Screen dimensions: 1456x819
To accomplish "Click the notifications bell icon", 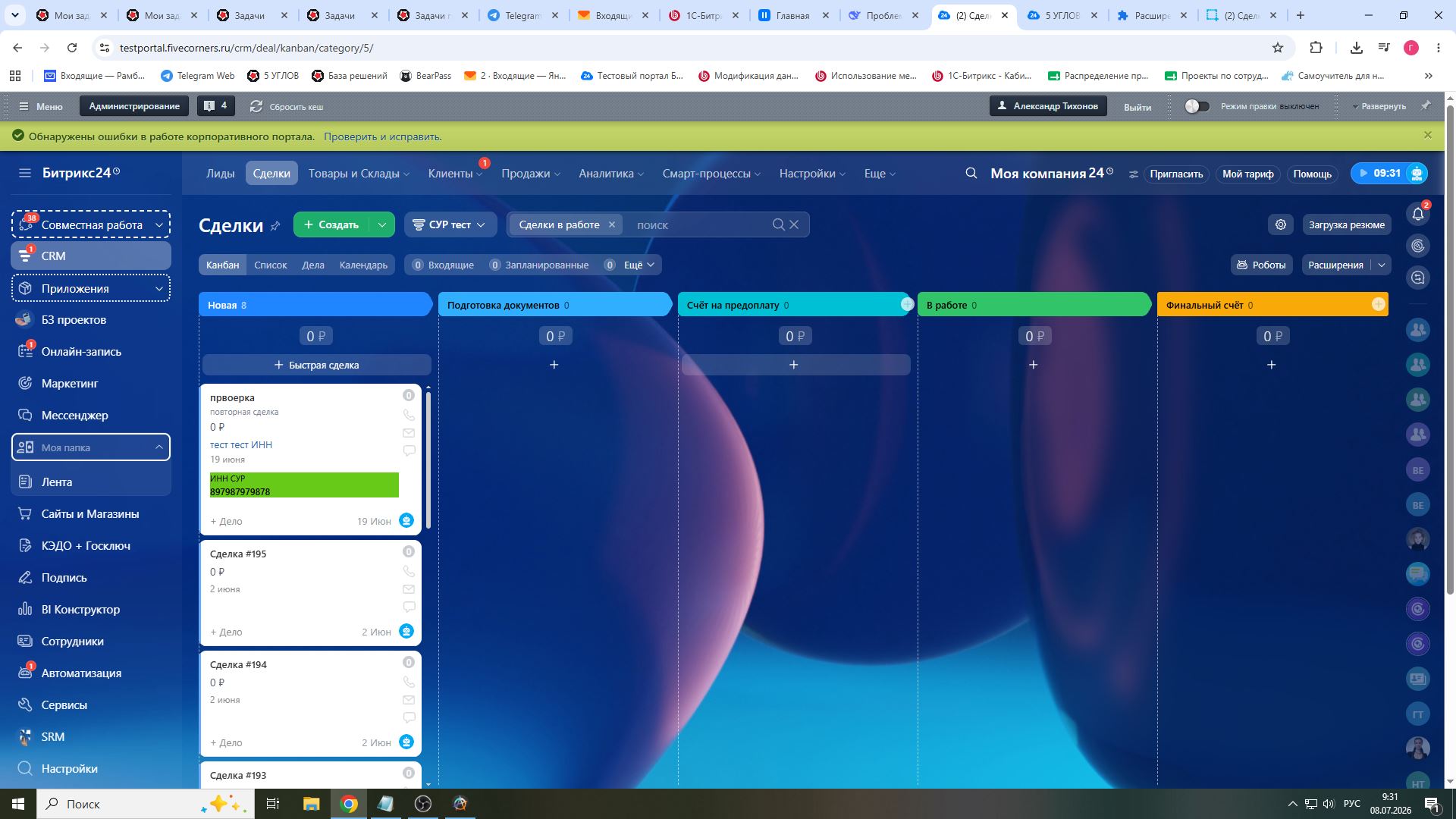I will [1418, 214].
